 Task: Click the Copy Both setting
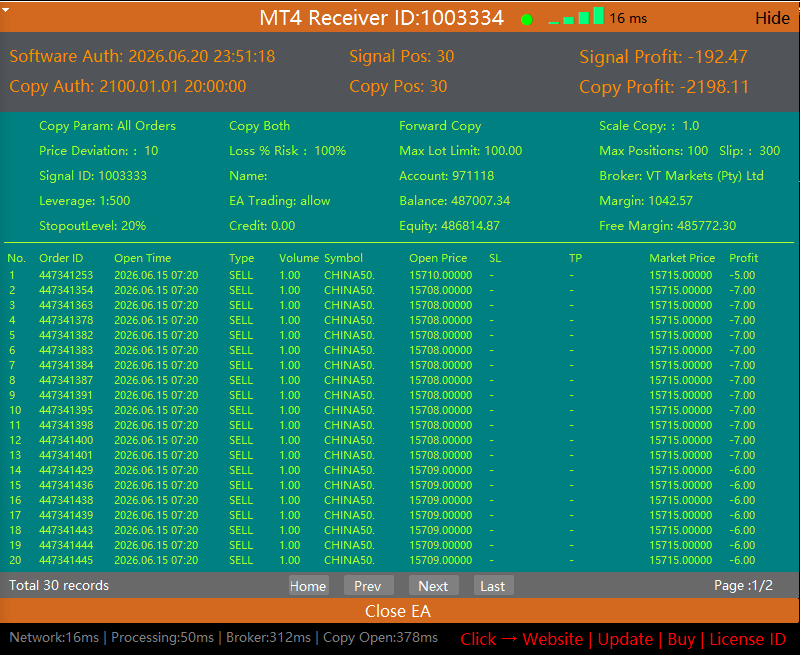coord(259,126)
